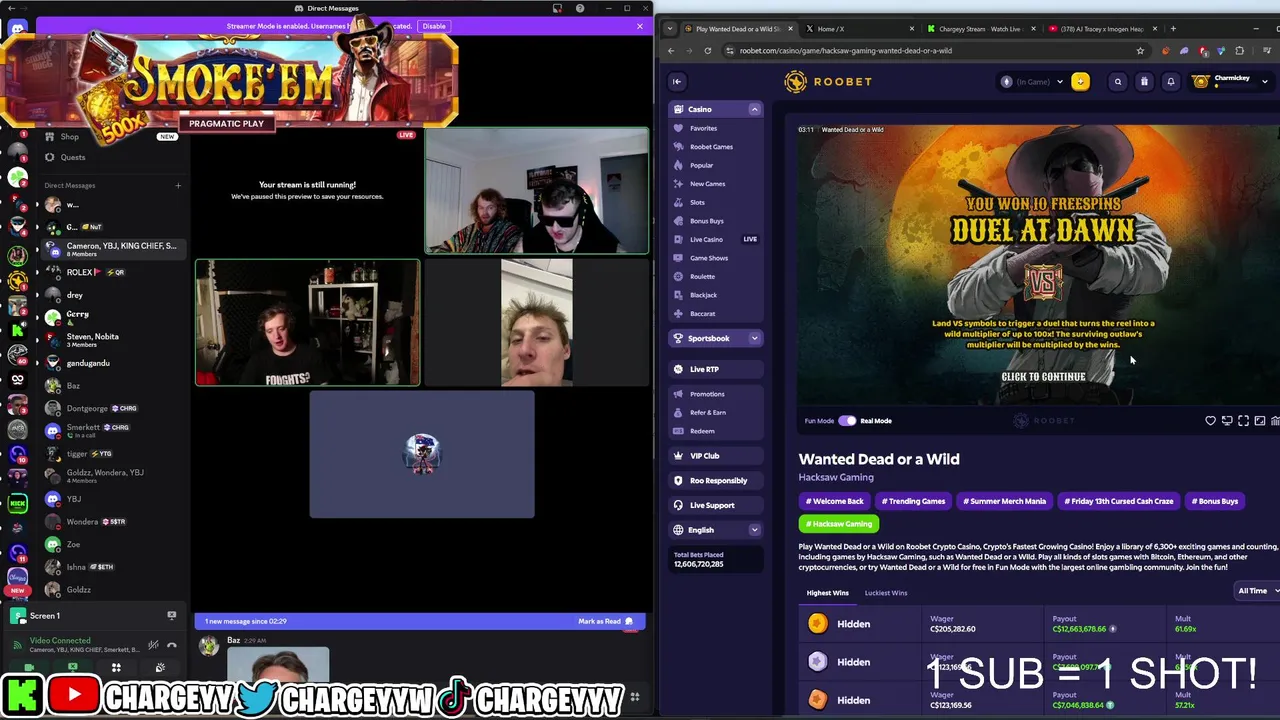Open Discord help icon in title bar

tap(580, 9)
